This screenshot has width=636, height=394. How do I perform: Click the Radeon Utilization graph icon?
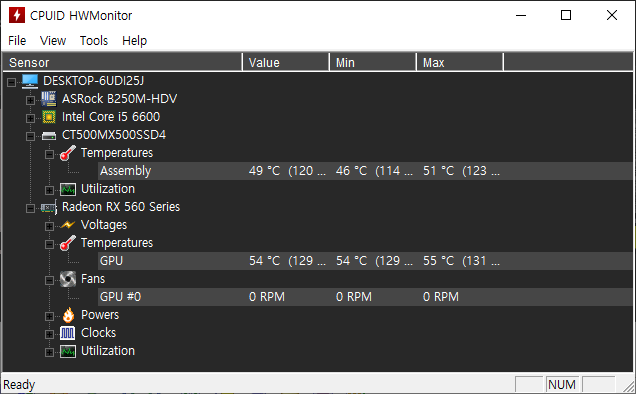68,351
